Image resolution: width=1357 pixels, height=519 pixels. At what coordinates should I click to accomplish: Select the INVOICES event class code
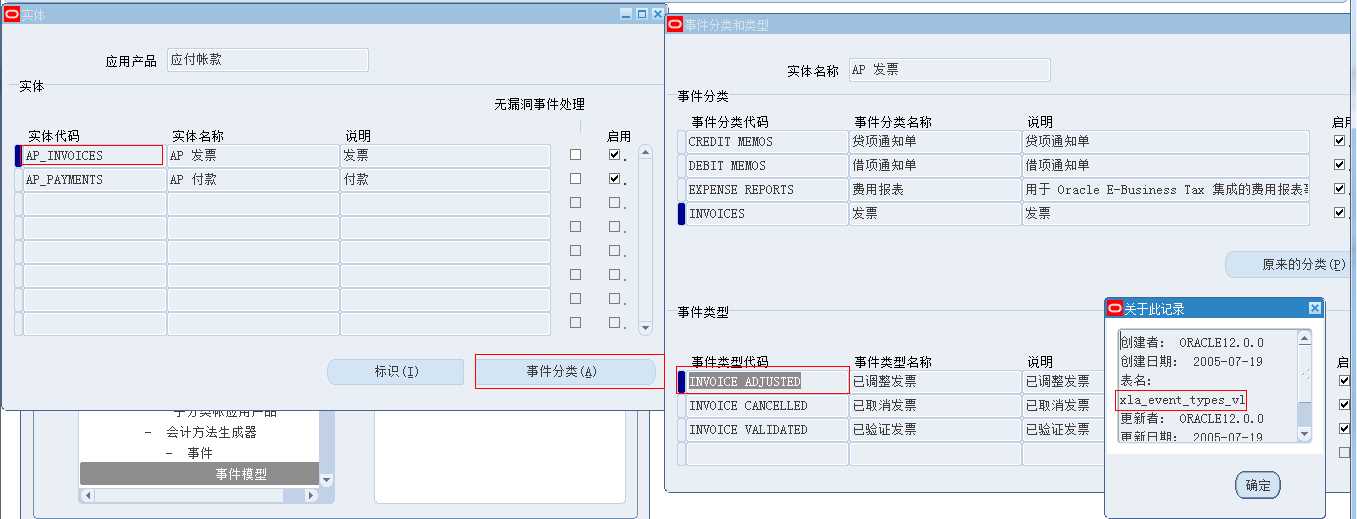pyautogui.click(x=766, y=213)
